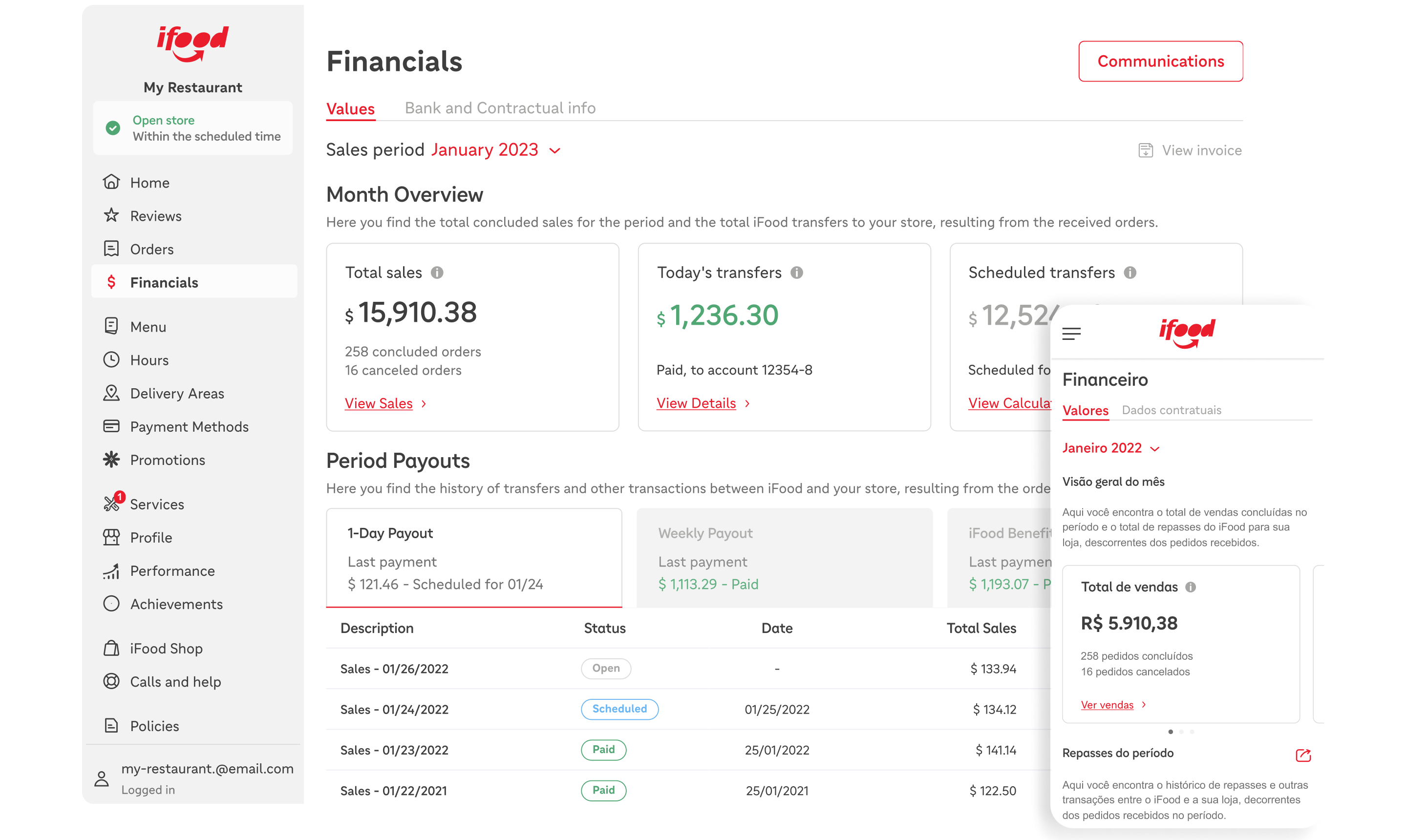Click the Communications button
Viewport: 1407px width, 840px height.
point(1160,61)
